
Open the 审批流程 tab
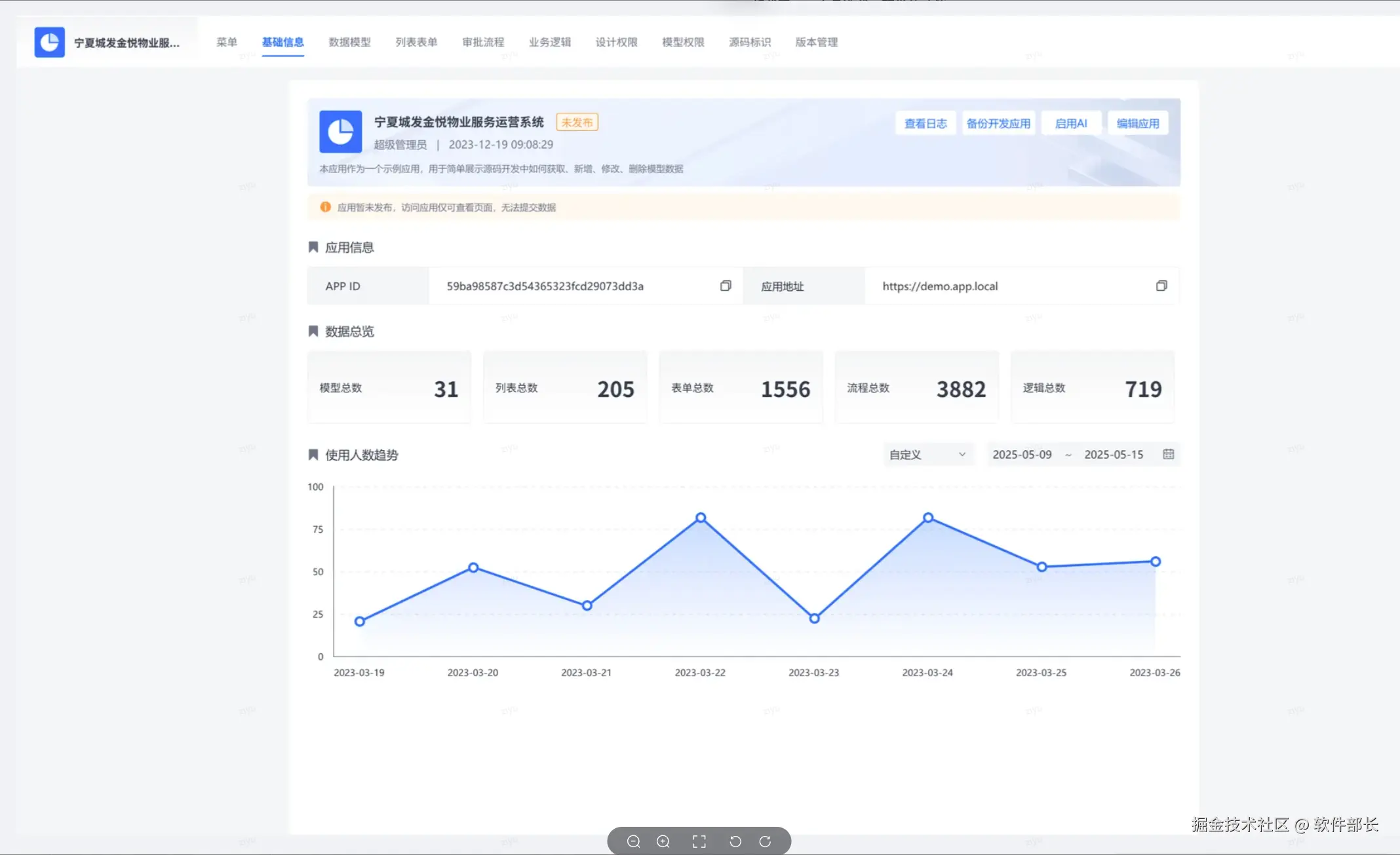tap(483, 43)
